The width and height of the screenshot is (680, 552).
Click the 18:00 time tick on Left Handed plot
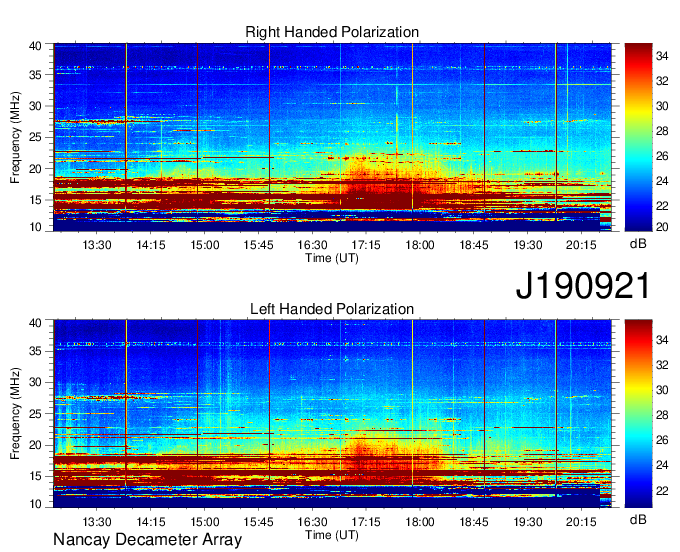click(420, 522)
